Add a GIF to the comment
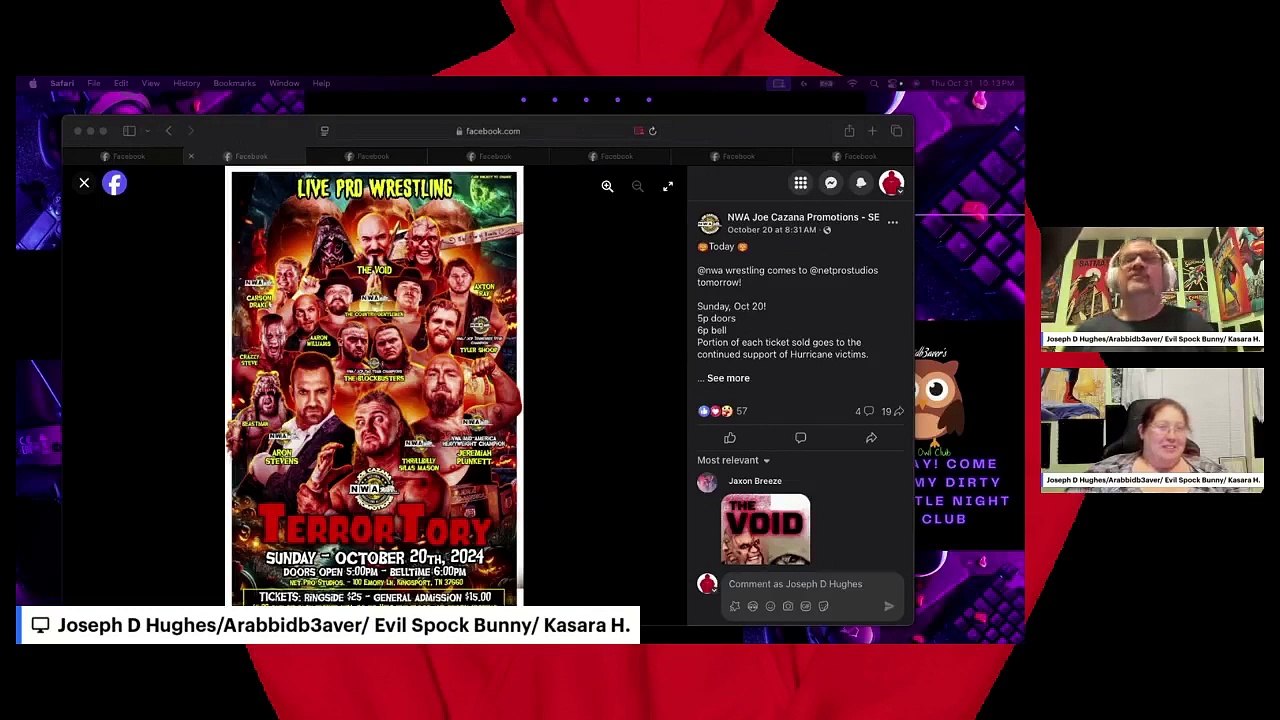This screenshot has height=720, width=1280. point(806,606)
